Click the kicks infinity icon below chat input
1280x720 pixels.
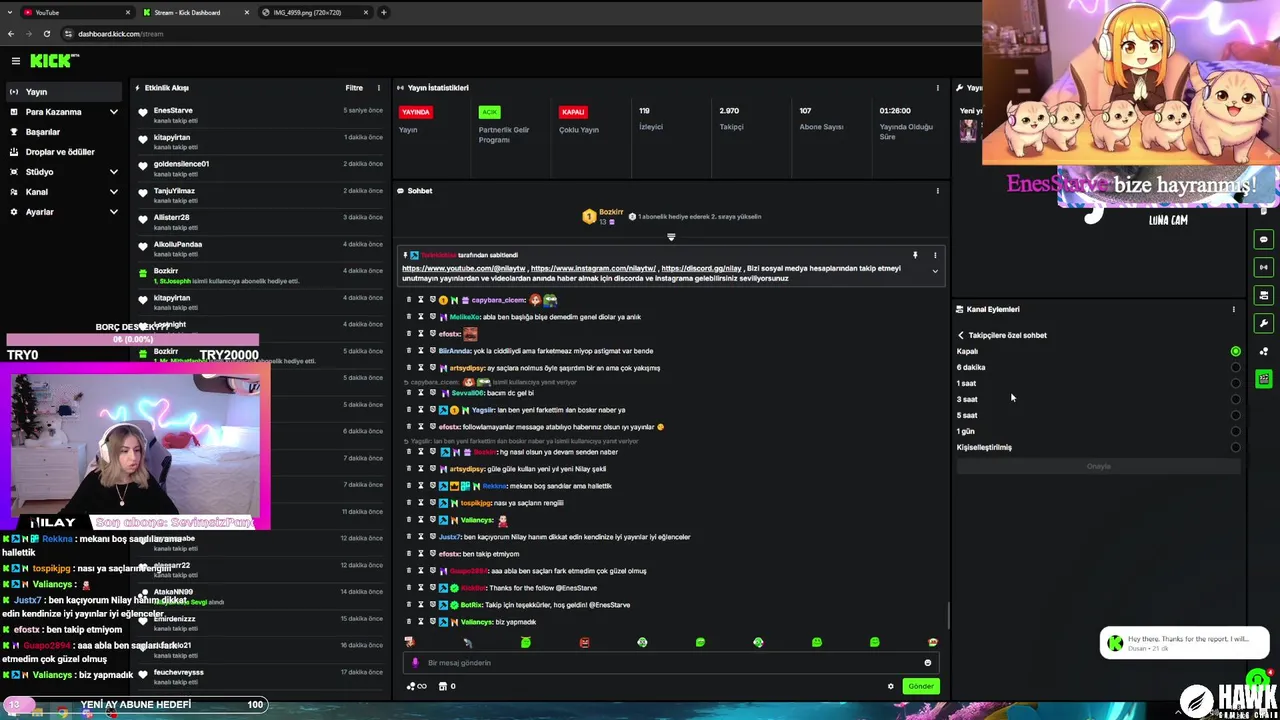[417, 686]
